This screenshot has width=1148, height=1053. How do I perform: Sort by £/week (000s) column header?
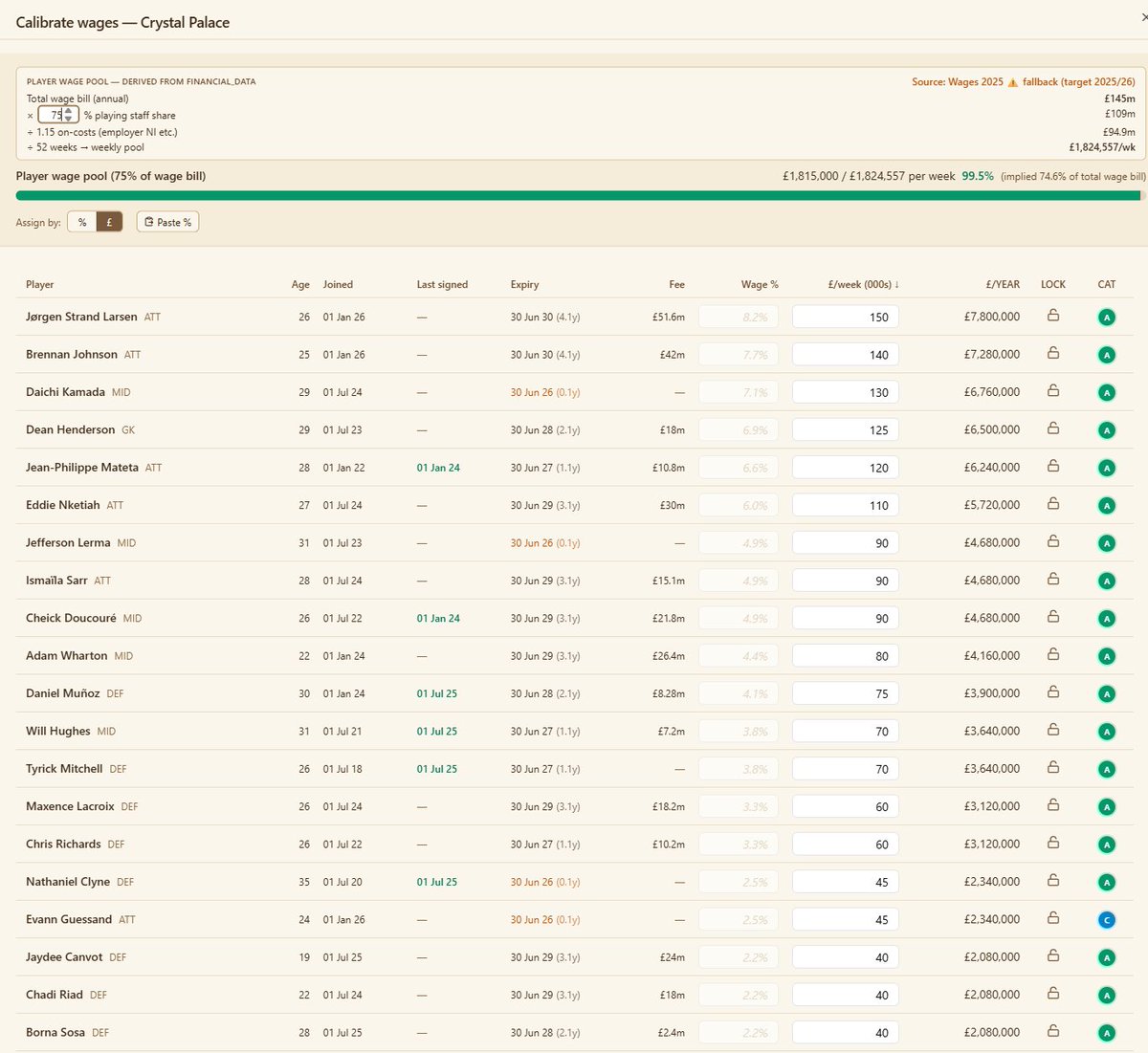[x=863, y=284]
